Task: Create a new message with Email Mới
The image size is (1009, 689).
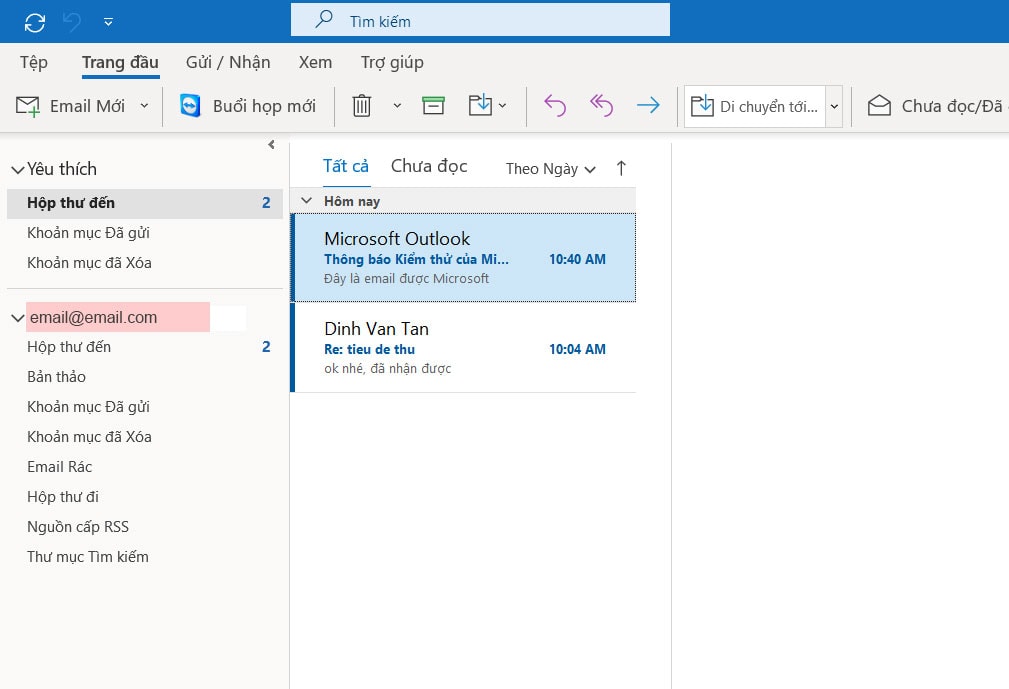Action: (71, 106)
